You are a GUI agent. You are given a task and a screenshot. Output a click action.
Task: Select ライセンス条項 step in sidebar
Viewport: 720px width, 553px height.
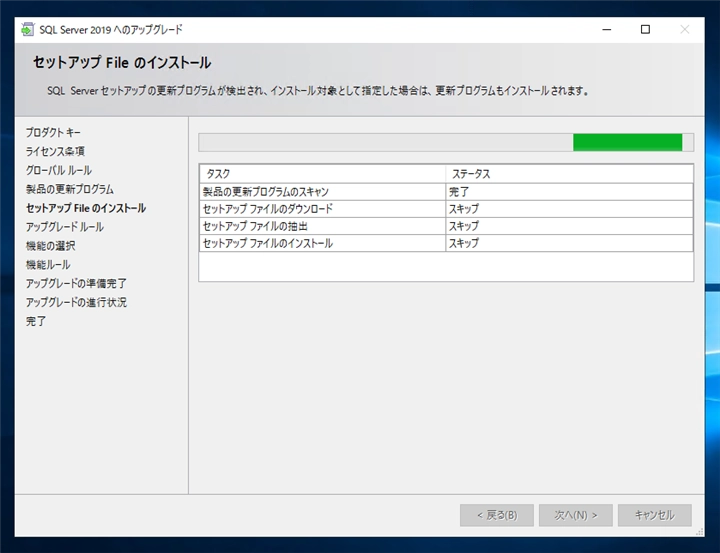point(55,152)
